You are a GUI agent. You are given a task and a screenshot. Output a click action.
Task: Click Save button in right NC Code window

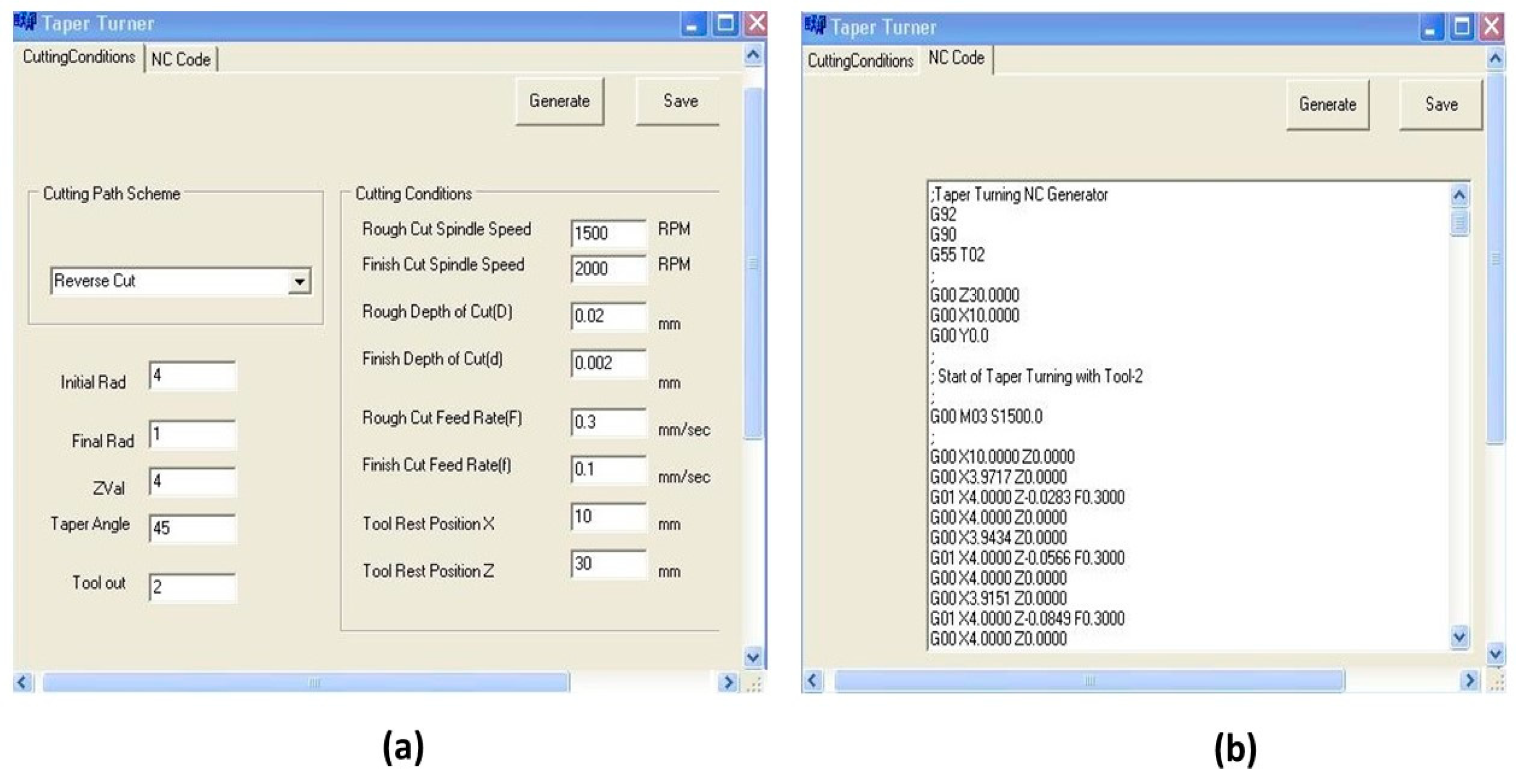(1441, 105)
